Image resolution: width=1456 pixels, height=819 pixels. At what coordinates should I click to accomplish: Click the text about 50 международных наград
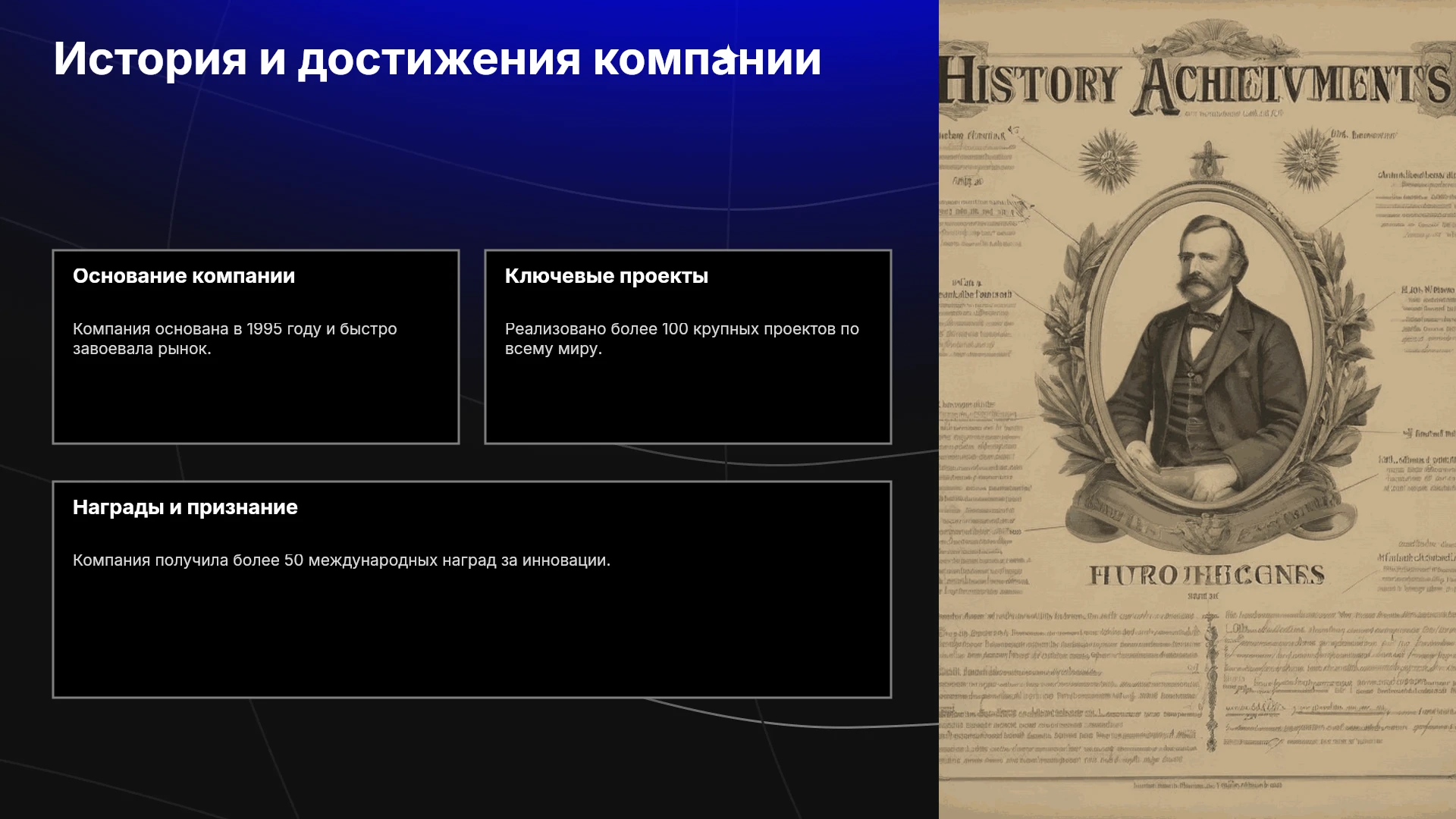pyautogui.click(x=341, y=560)
